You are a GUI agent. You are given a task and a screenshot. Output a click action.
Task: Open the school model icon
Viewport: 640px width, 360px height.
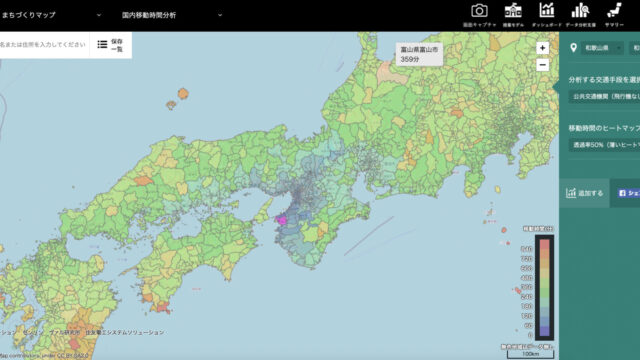pos(513,11)
